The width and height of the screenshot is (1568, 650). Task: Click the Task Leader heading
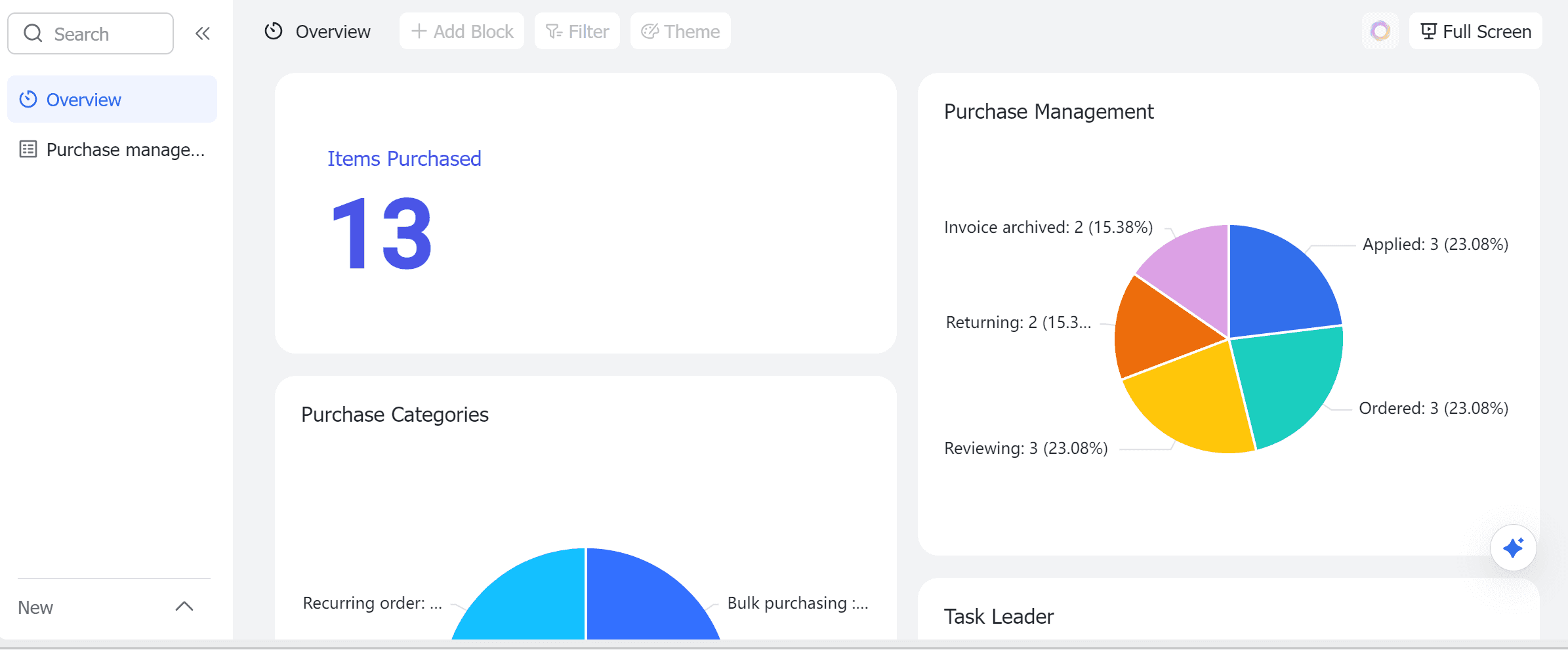[999, 617]
